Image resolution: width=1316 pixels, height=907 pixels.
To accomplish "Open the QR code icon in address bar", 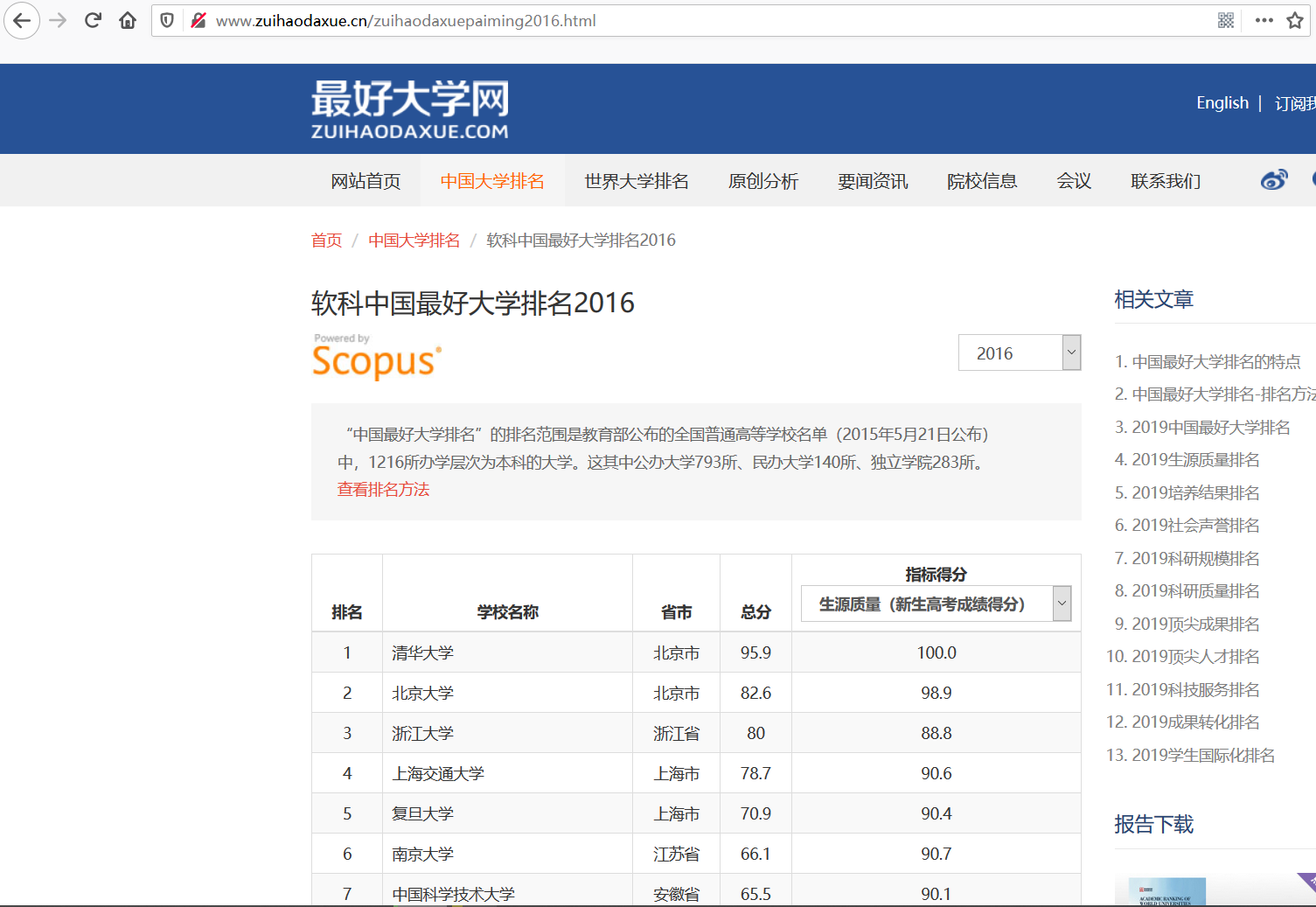I will click(x=1226, y=20).
